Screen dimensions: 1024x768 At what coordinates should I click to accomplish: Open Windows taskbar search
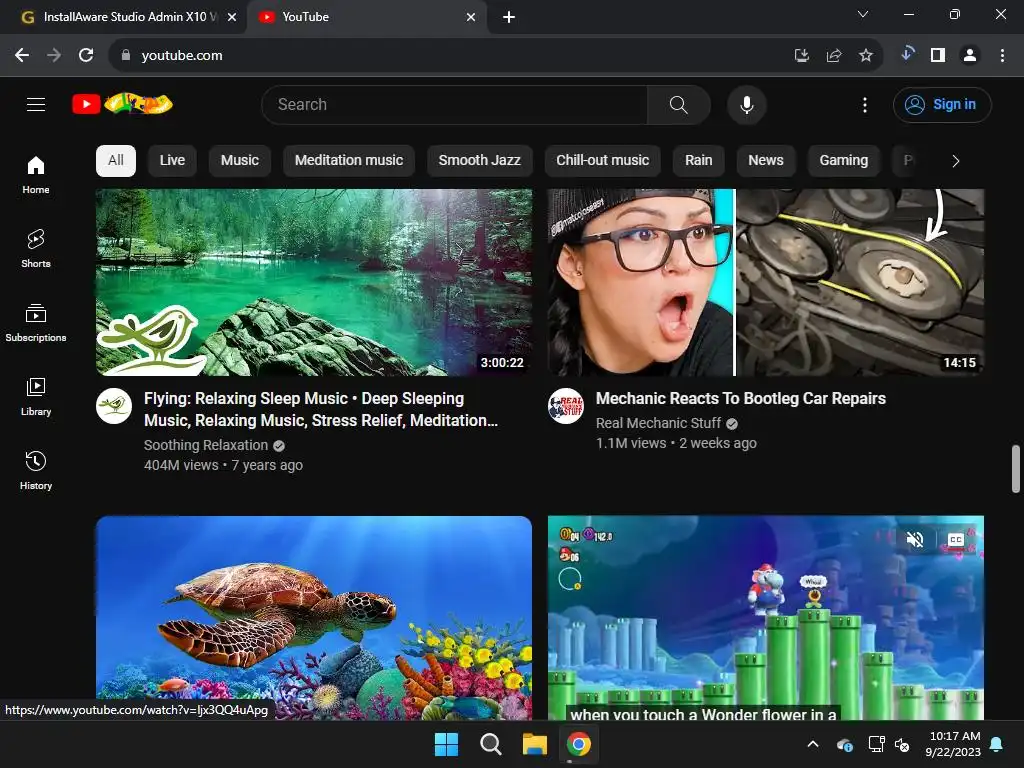(x=490, y=744)
